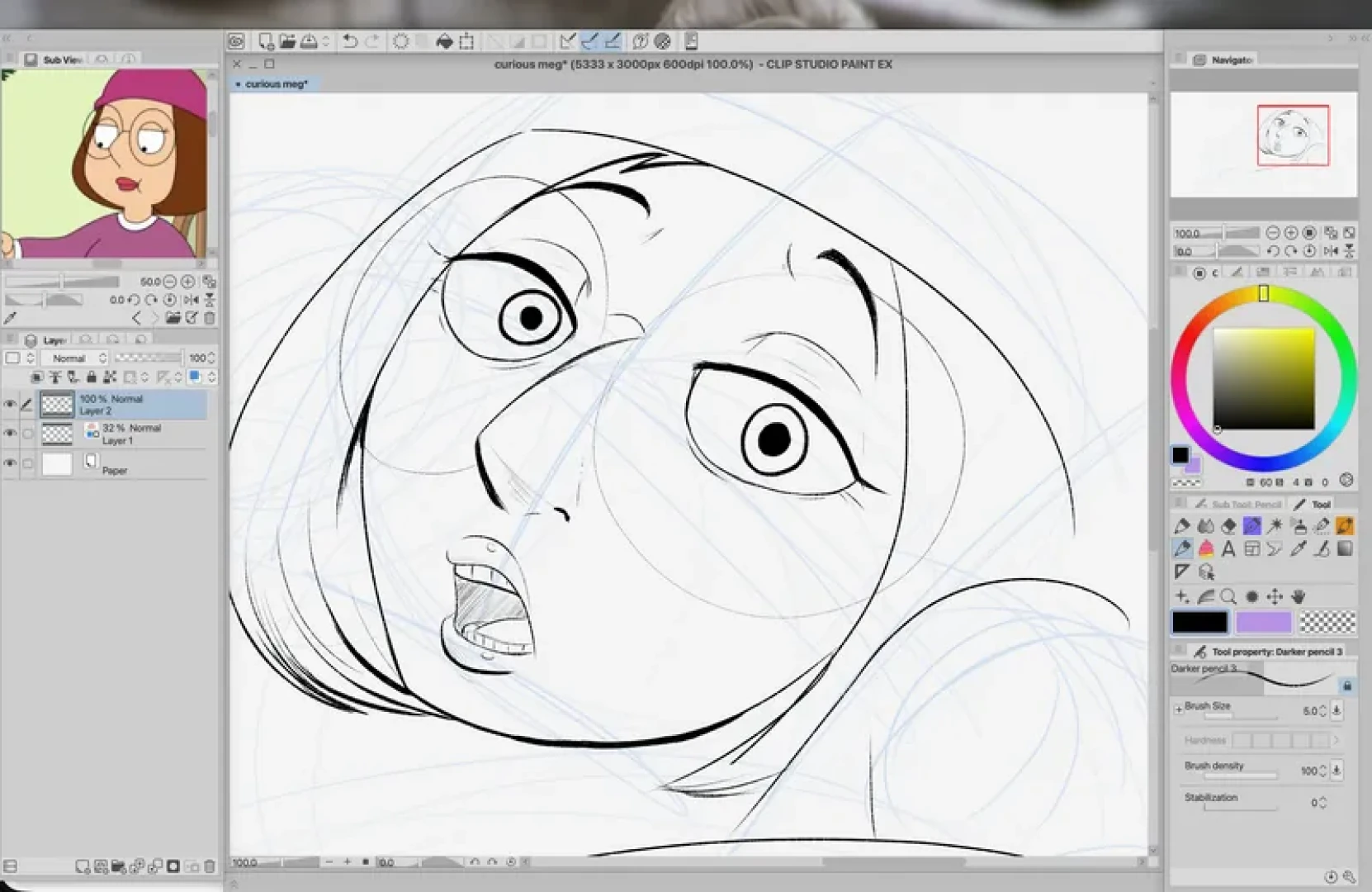Select the Move layer four-arrow tool
Screen dimensions: 1372x892
tap(1275, 596)
